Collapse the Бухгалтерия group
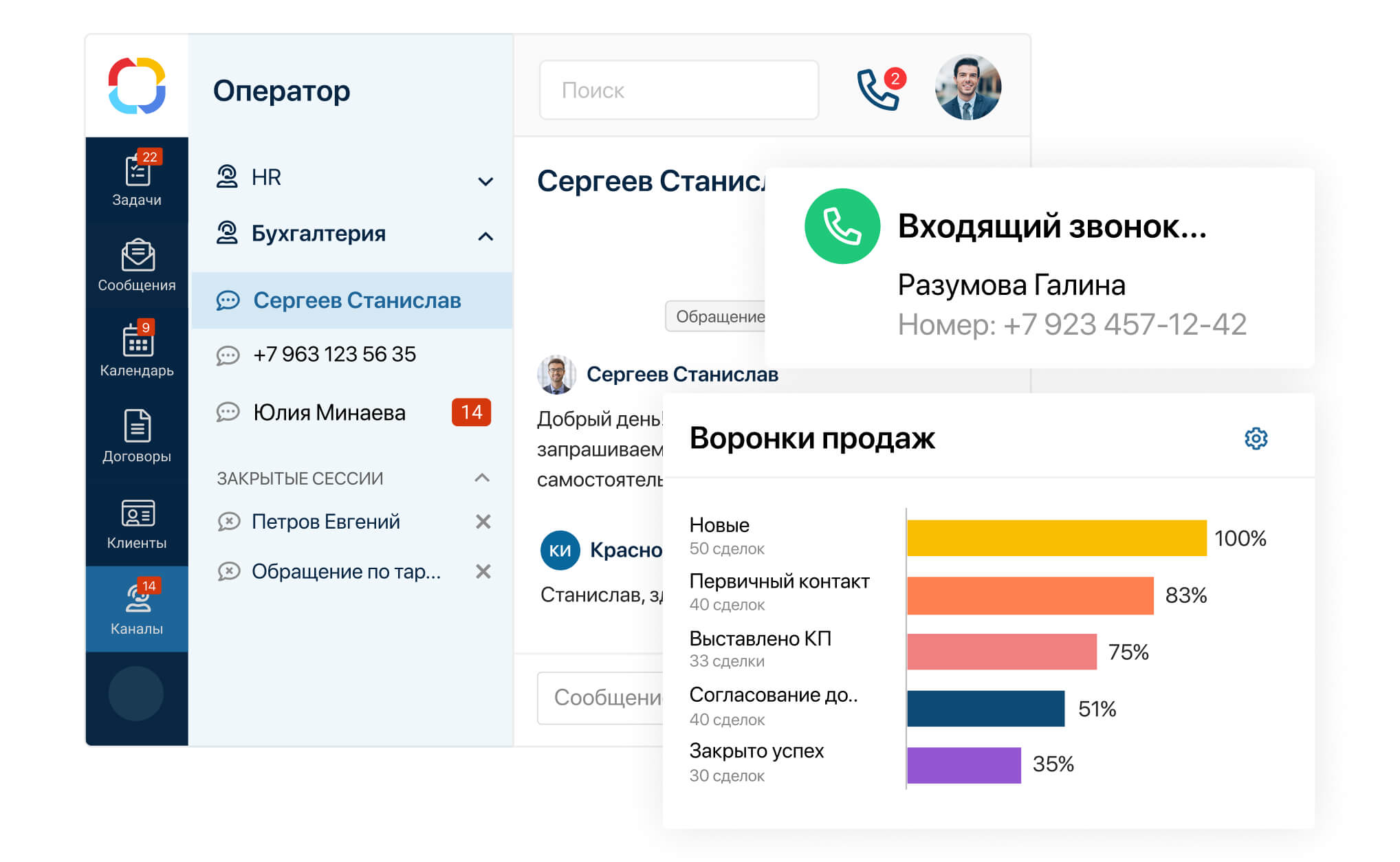Image resolution: width=1400 pixels, height=862 pixels. [x=487, y=236]
